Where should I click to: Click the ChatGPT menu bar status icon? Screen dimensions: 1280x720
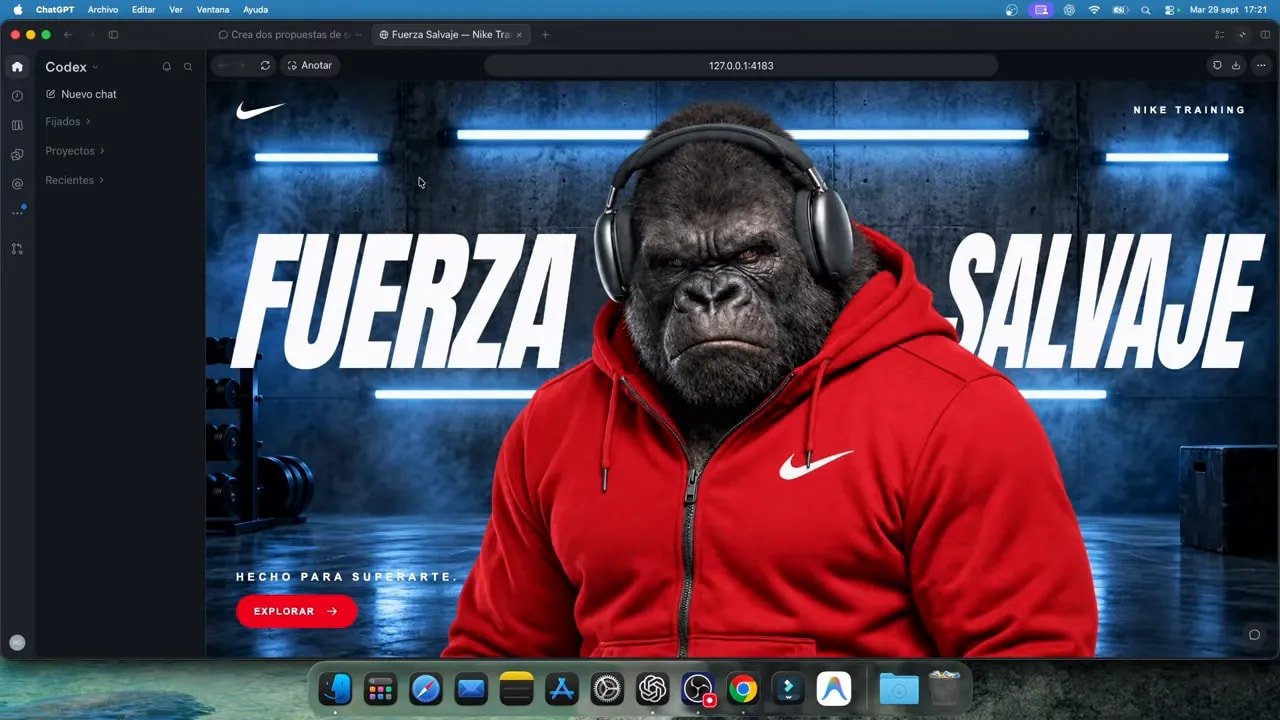click(1069, 9)
